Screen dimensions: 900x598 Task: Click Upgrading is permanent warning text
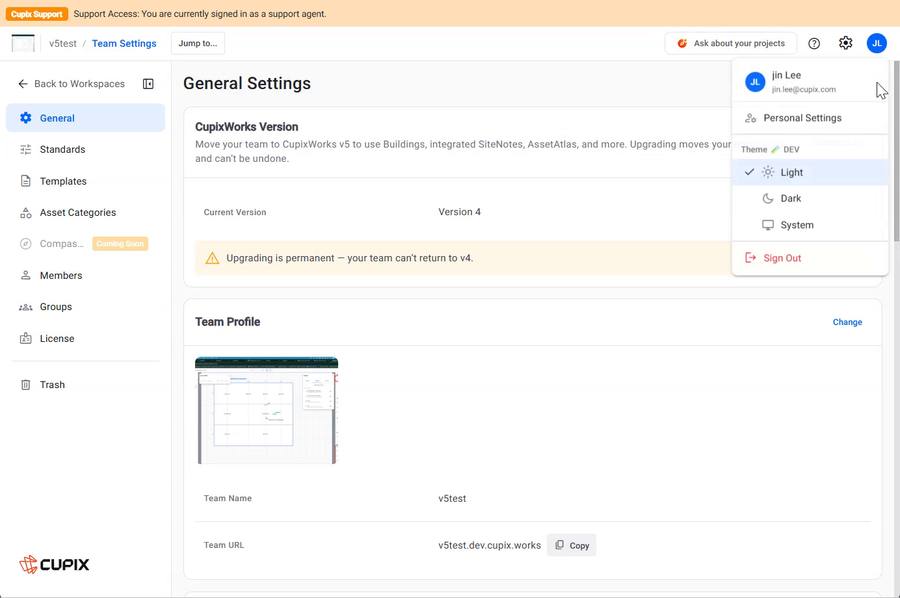[x=350, y=258]
